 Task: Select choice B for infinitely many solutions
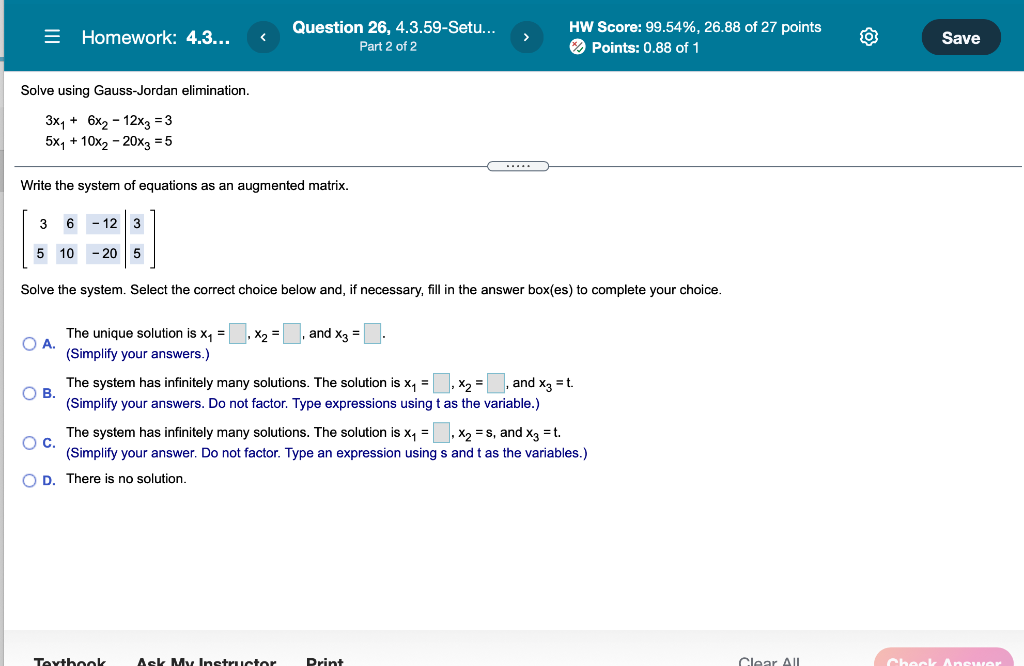(x=30, y=393)
